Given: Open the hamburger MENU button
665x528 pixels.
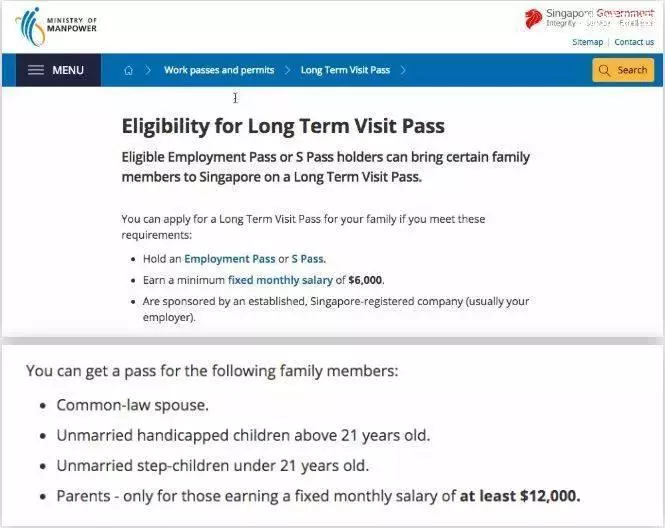Looking at the screenshot, I should [x=59, y=70].
